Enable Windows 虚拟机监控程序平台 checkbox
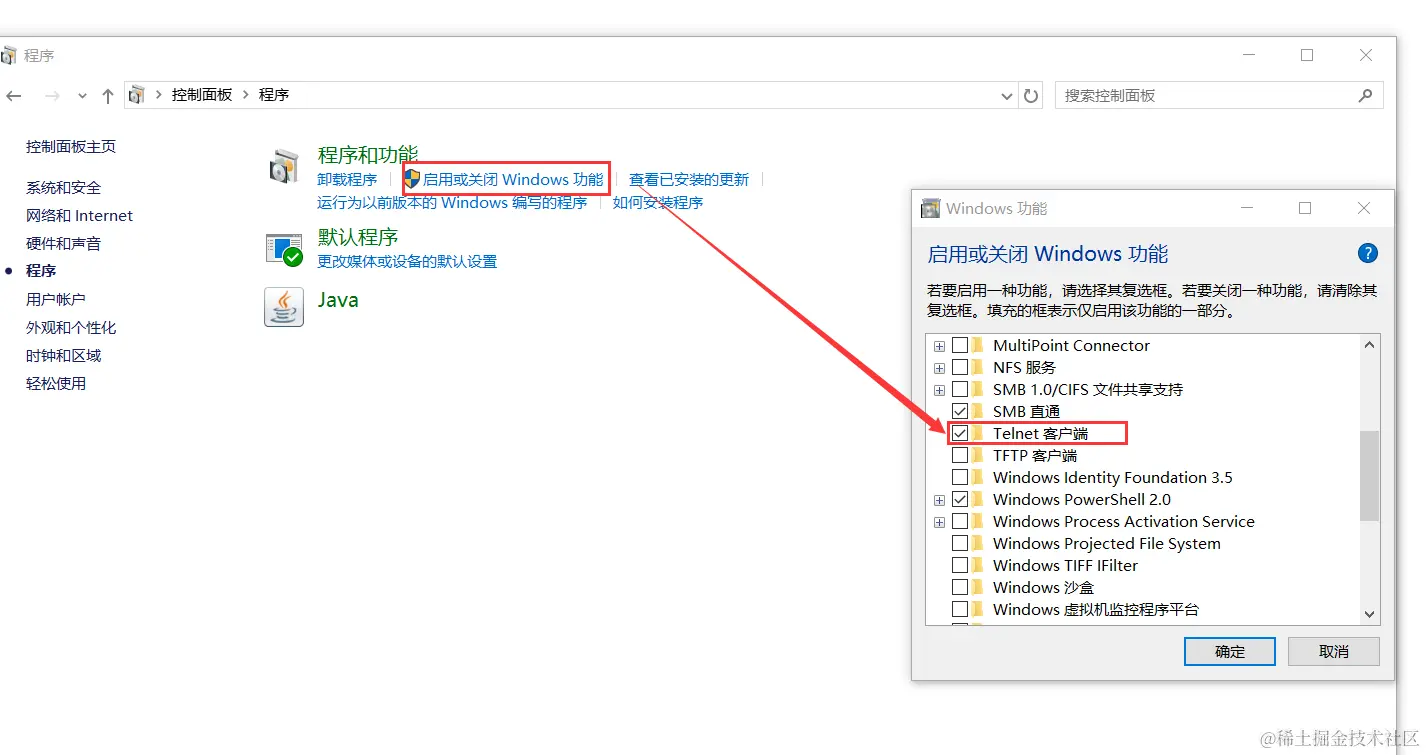Screen dimensions: 1426x755 coord(960,609)
